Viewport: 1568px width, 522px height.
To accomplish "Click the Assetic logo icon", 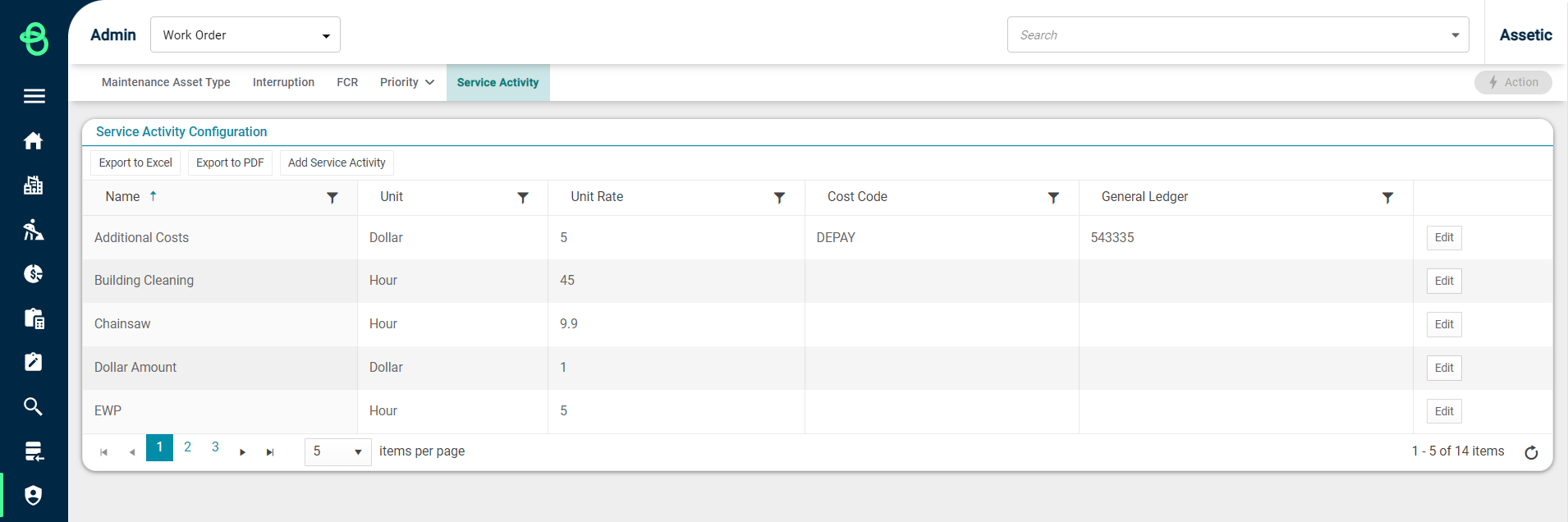I will [x=34, y=38].
